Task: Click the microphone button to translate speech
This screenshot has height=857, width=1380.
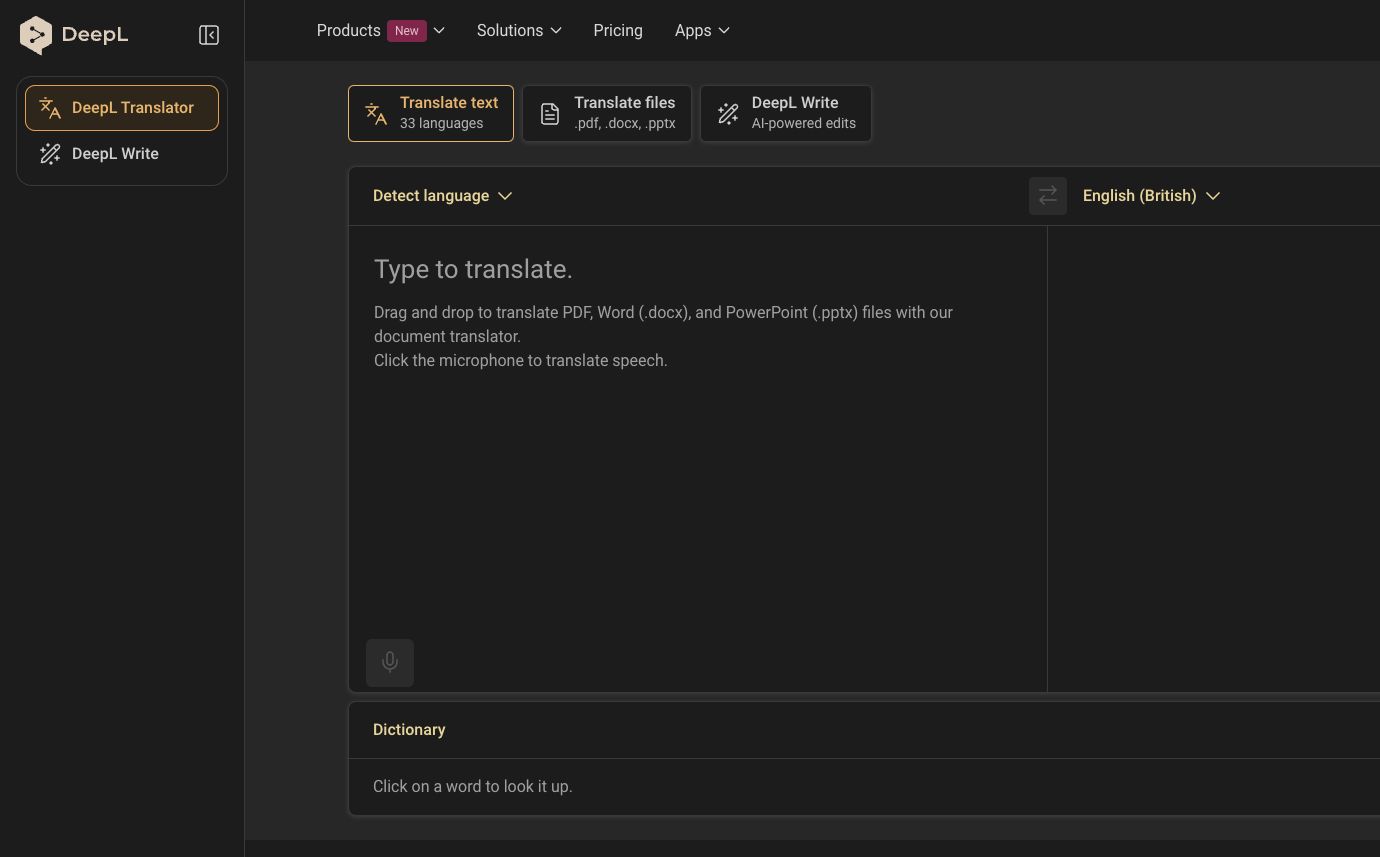Action: tap(390, 663)
